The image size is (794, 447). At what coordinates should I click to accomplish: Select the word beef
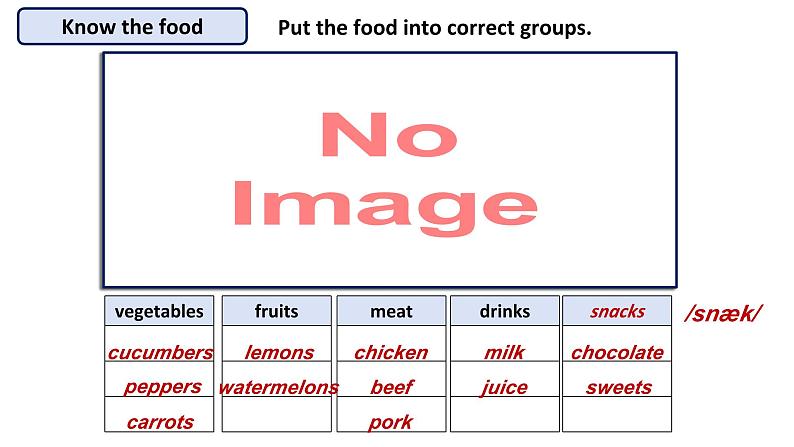click(x=391, y=387)
